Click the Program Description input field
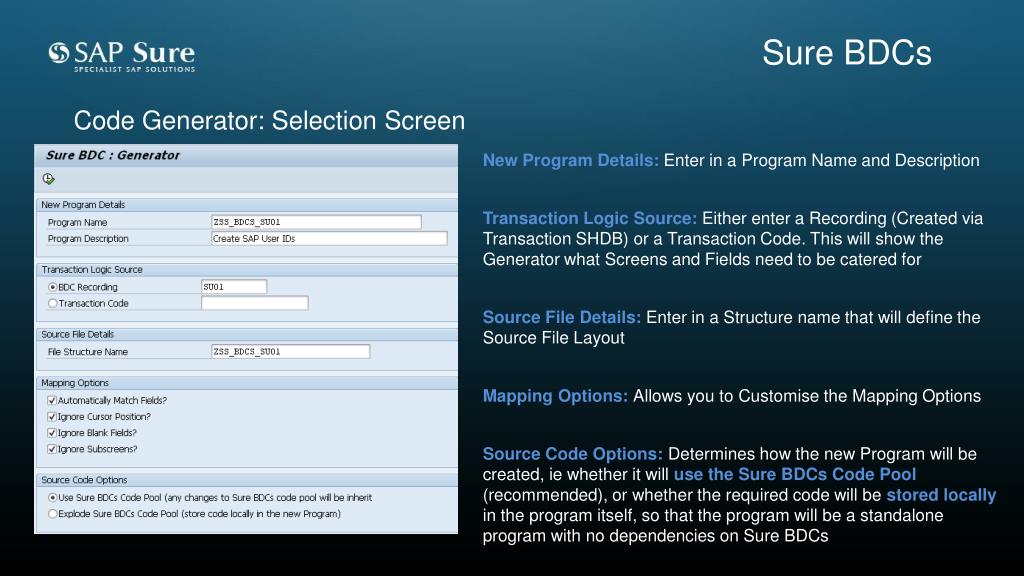 coord(329,238)
